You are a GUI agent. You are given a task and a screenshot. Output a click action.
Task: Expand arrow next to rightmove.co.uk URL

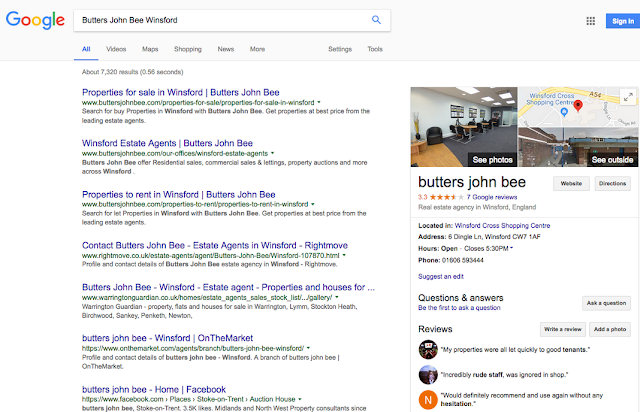344,256
